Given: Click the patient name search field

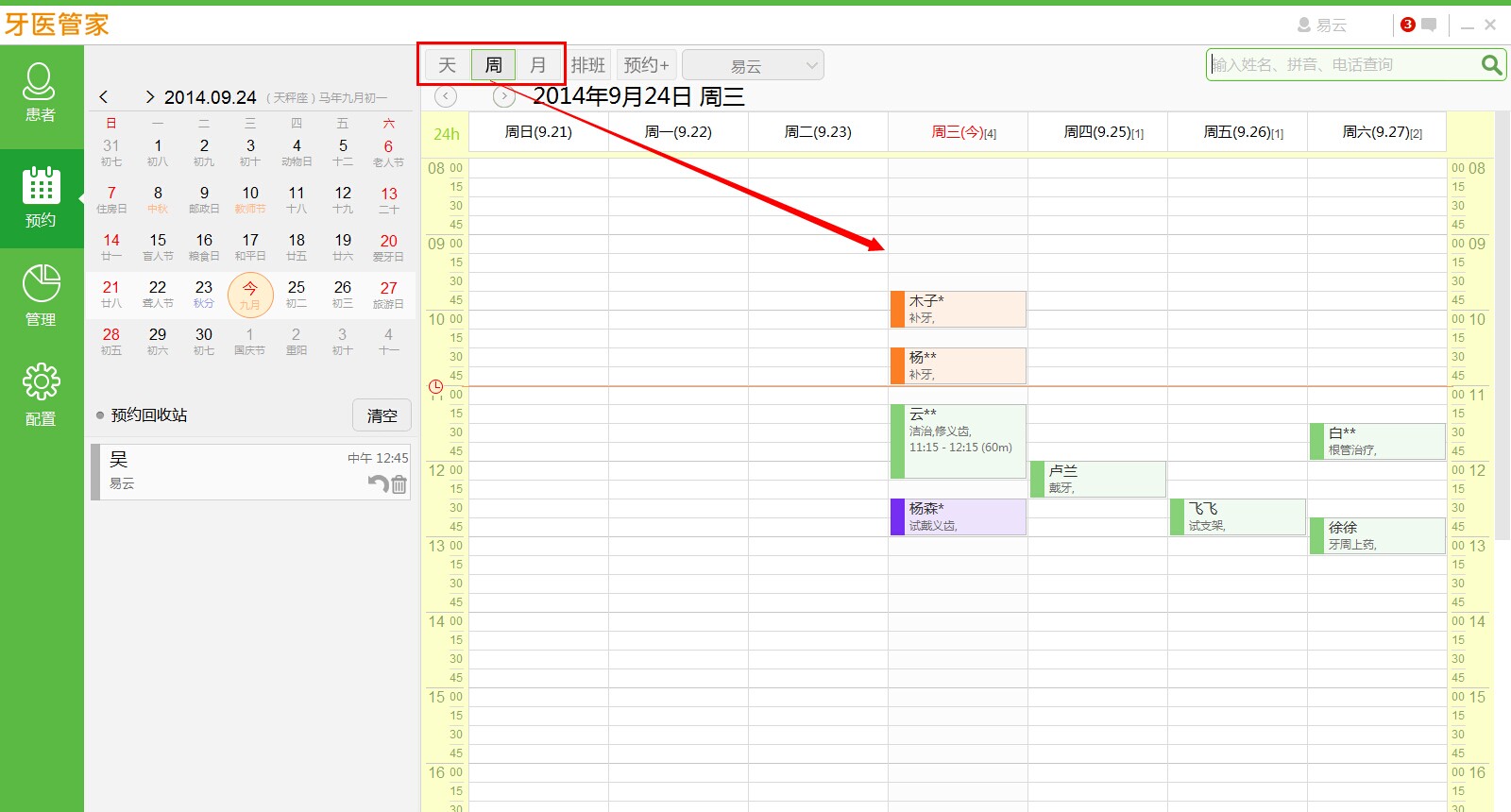Looking at the screenshot, I should point(1341,65).
